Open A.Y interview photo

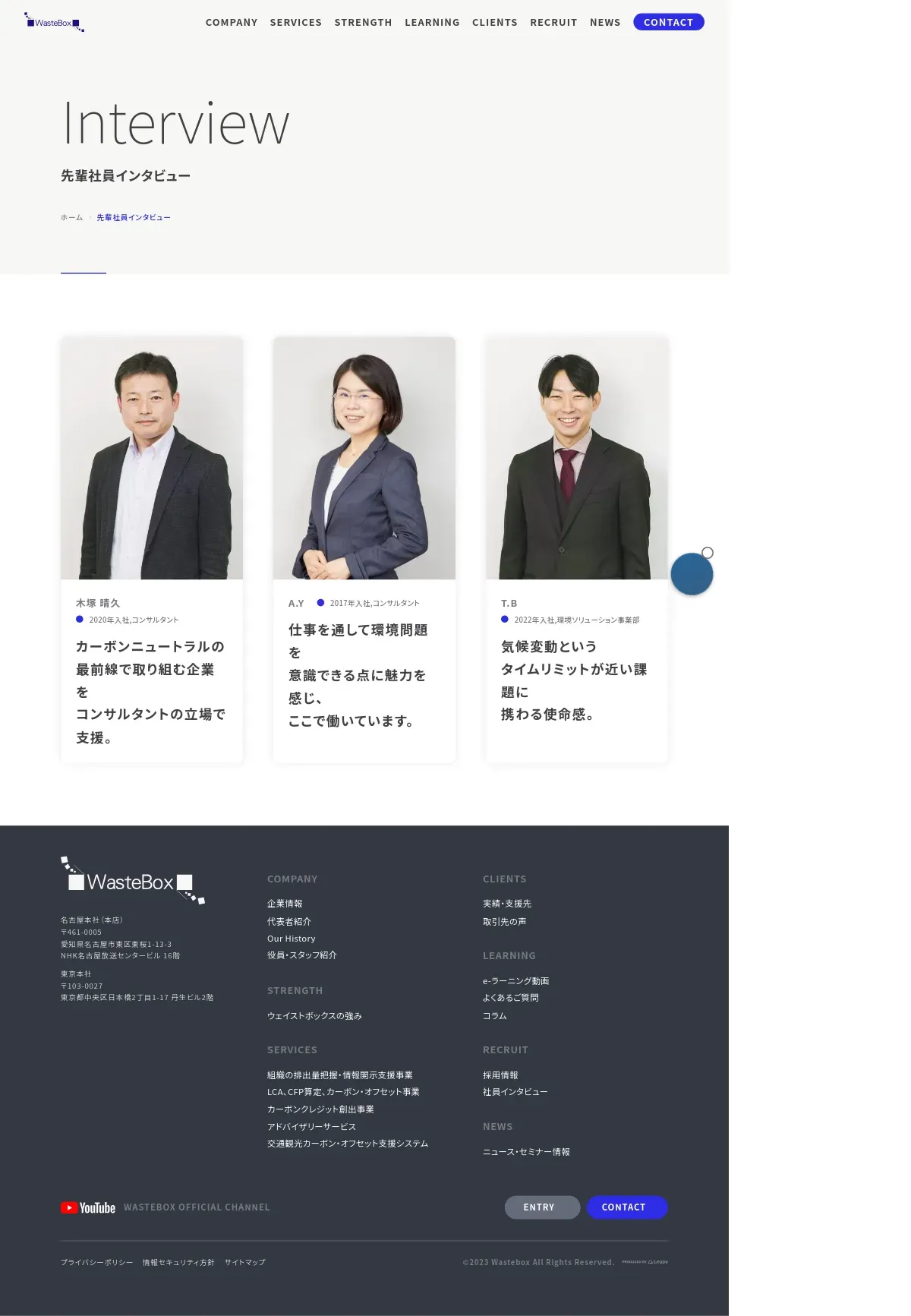[364, 458]
